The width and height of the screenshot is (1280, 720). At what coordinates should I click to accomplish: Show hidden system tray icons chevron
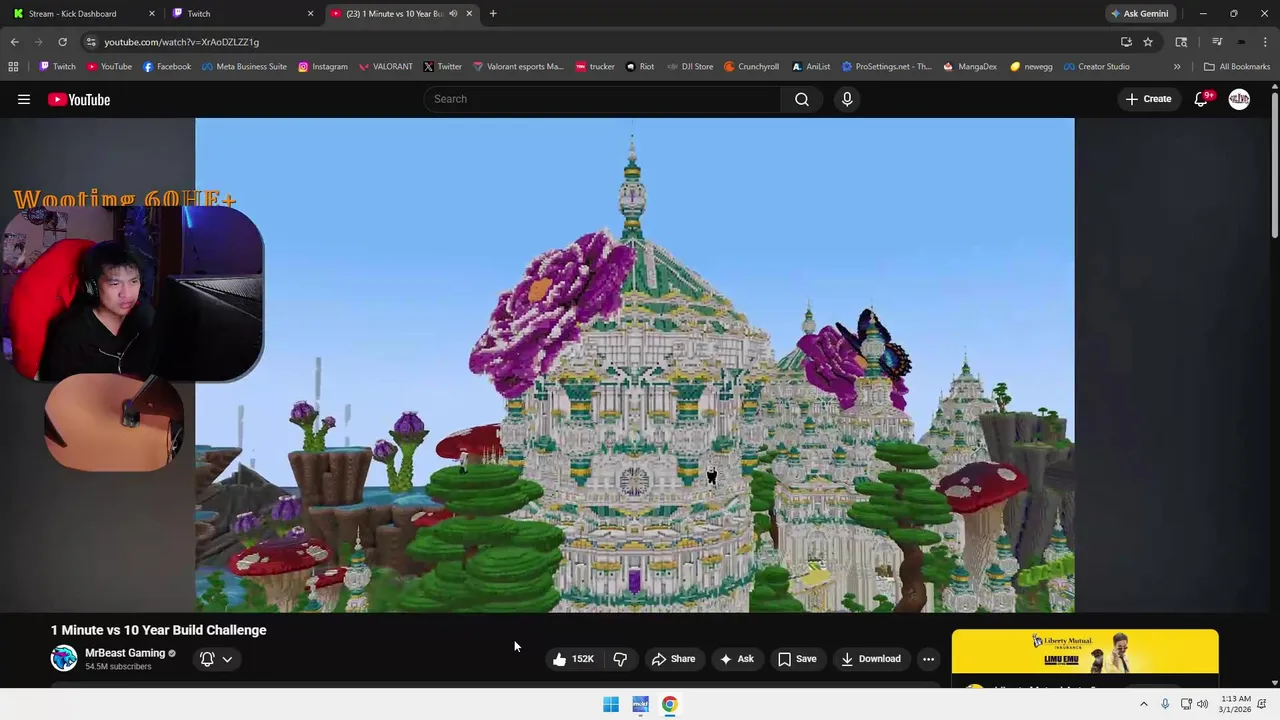click(x=1144, y=704)
